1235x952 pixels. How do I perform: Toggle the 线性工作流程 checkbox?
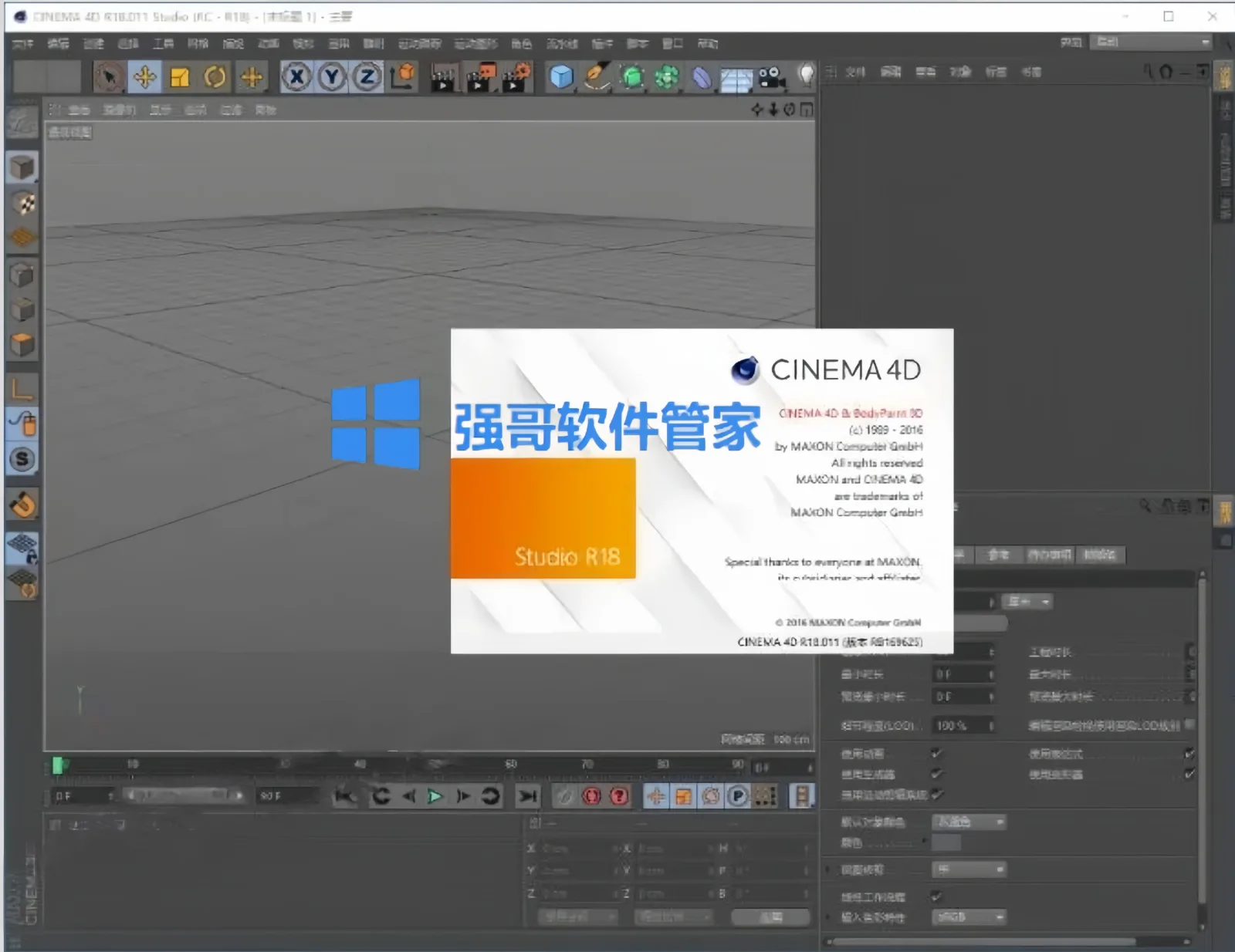point(936,896)
